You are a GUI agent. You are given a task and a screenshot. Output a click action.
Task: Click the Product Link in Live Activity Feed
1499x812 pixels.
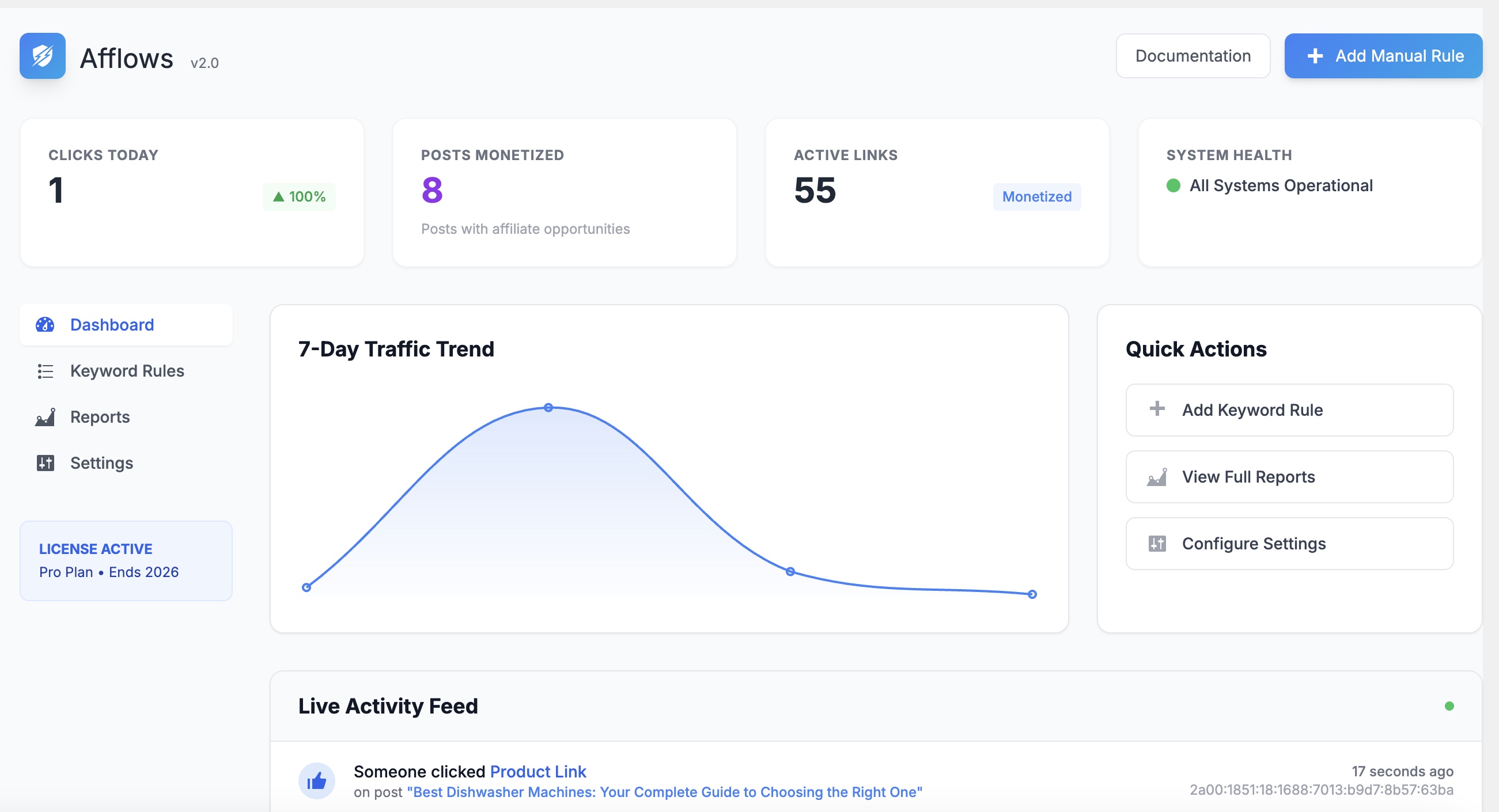(x=537, y=771)
